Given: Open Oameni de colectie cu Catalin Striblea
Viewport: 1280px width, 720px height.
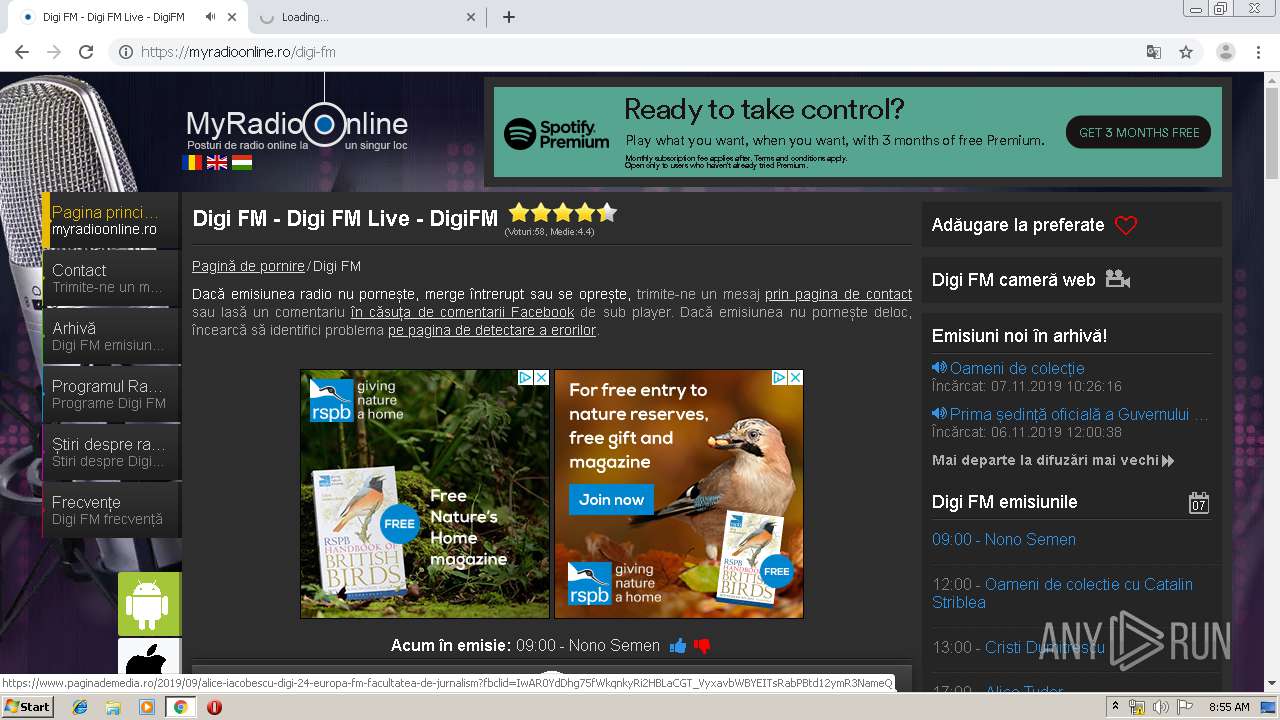Looking at the screenshot, I should (1062, 593).
